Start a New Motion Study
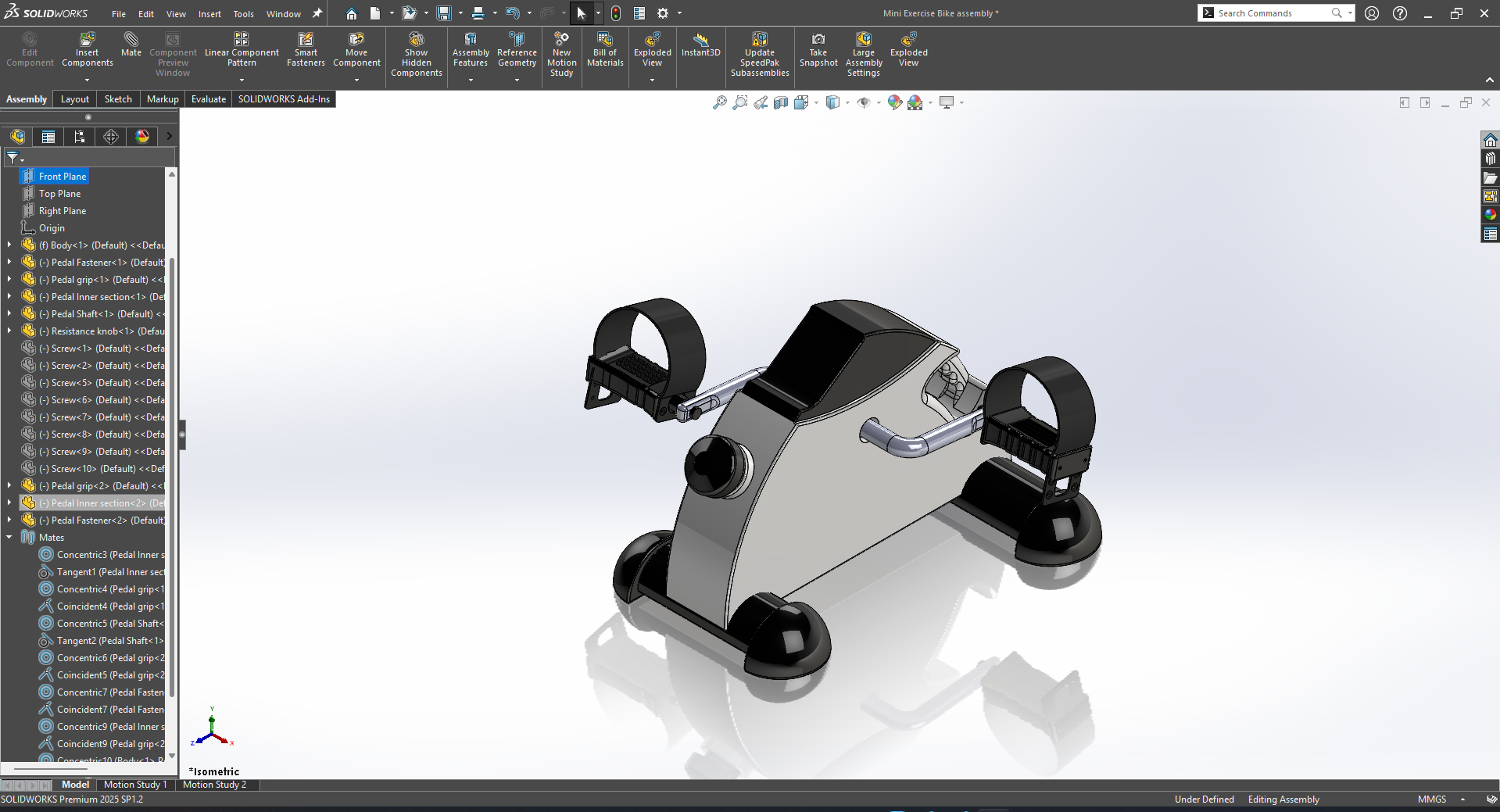This screenshot has height=812, width=1500. point(561,41)
